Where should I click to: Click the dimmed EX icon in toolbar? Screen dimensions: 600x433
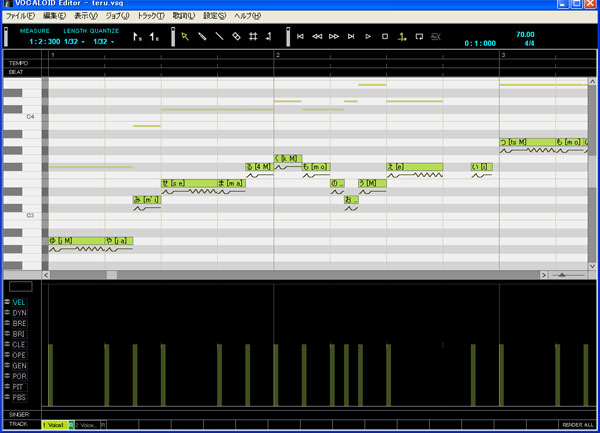click(436, 37)
